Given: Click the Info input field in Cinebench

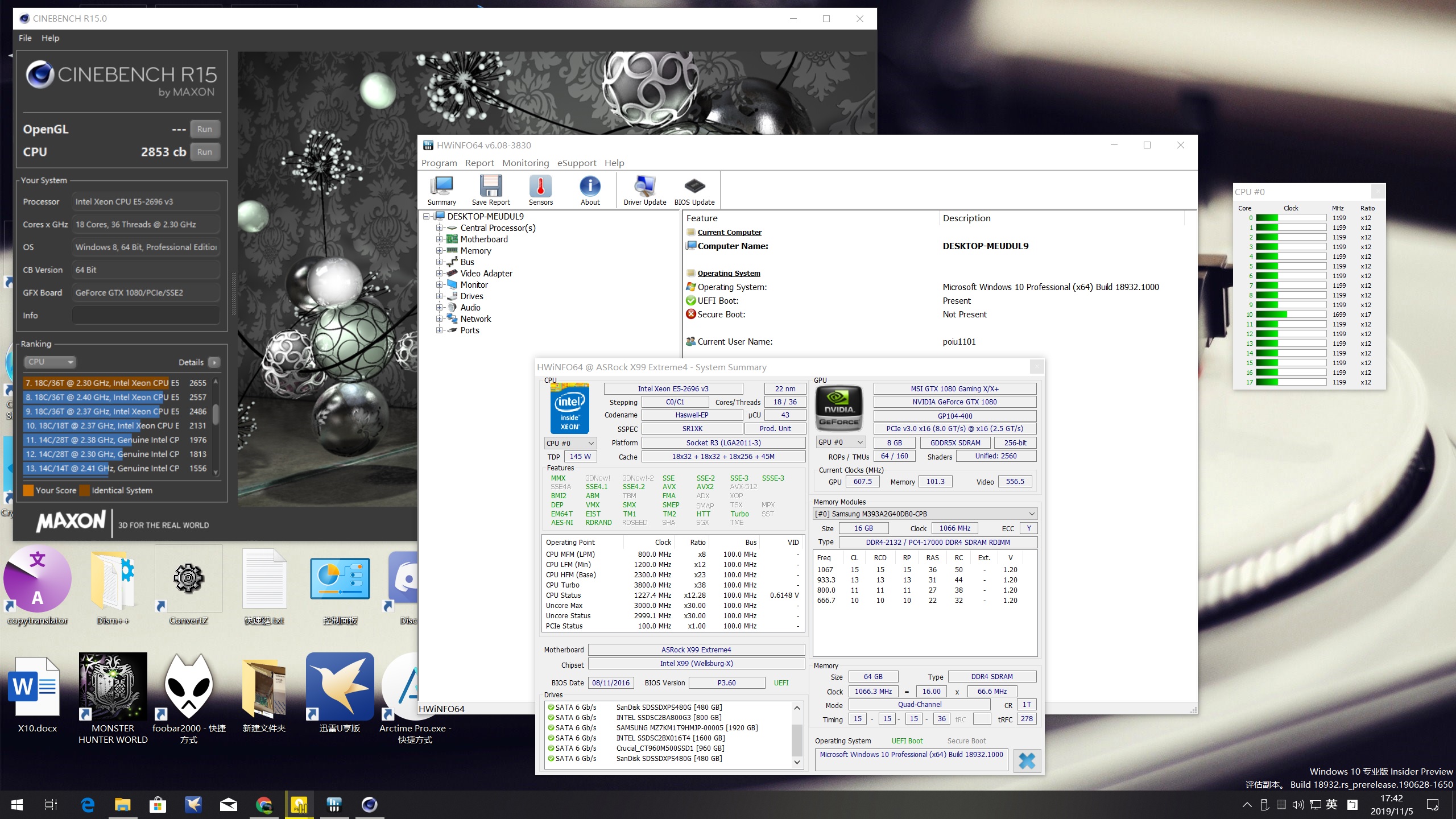Looking at the screenshot, I should click(146, 315).
